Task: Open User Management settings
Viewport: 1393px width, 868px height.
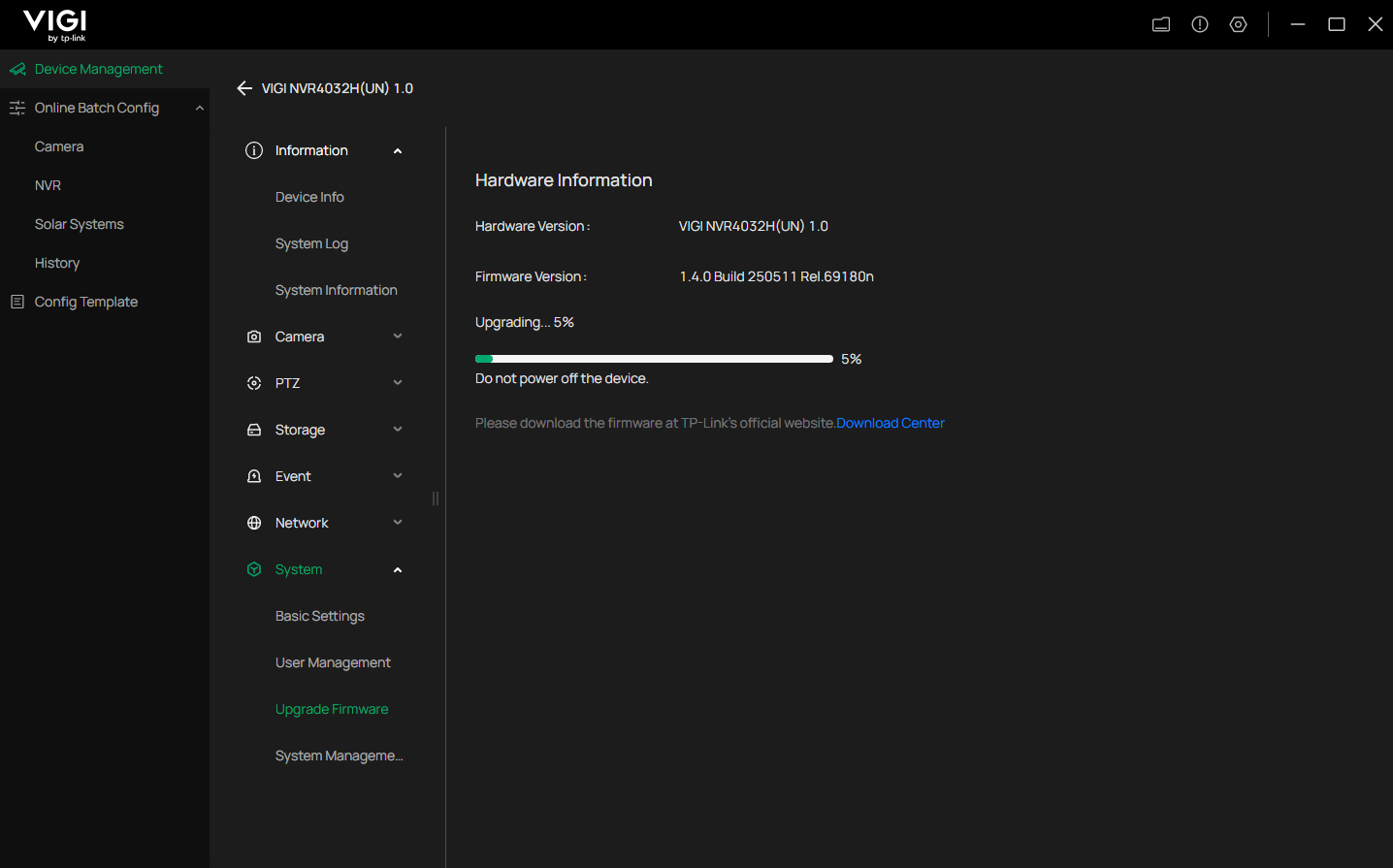Action: click(333, 662)
